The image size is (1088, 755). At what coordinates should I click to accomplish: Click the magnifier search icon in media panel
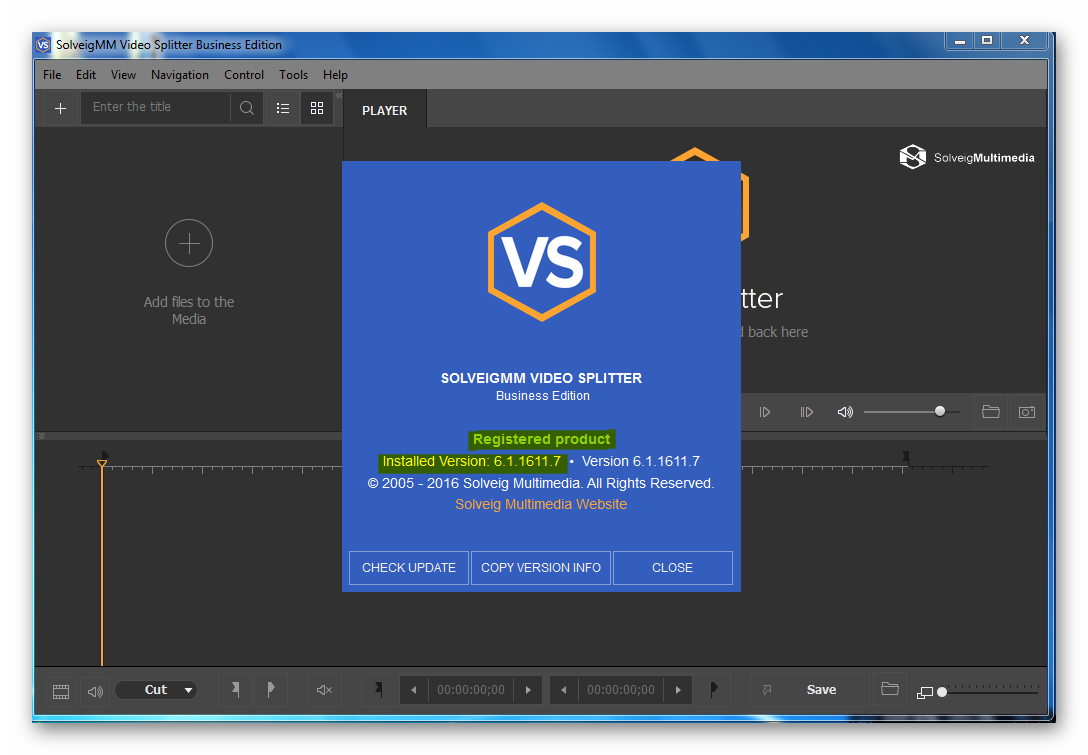pos(246,108)
